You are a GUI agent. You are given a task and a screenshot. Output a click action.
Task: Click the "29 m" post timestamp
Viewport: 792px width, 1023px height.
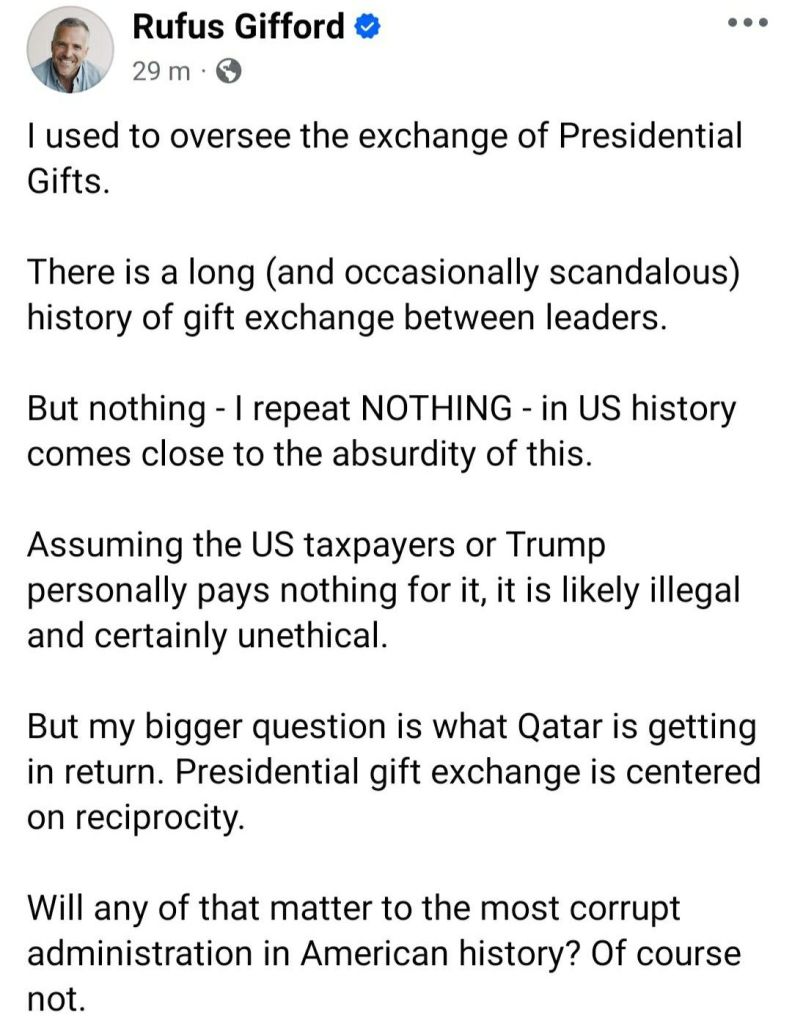tap(160, 73)
